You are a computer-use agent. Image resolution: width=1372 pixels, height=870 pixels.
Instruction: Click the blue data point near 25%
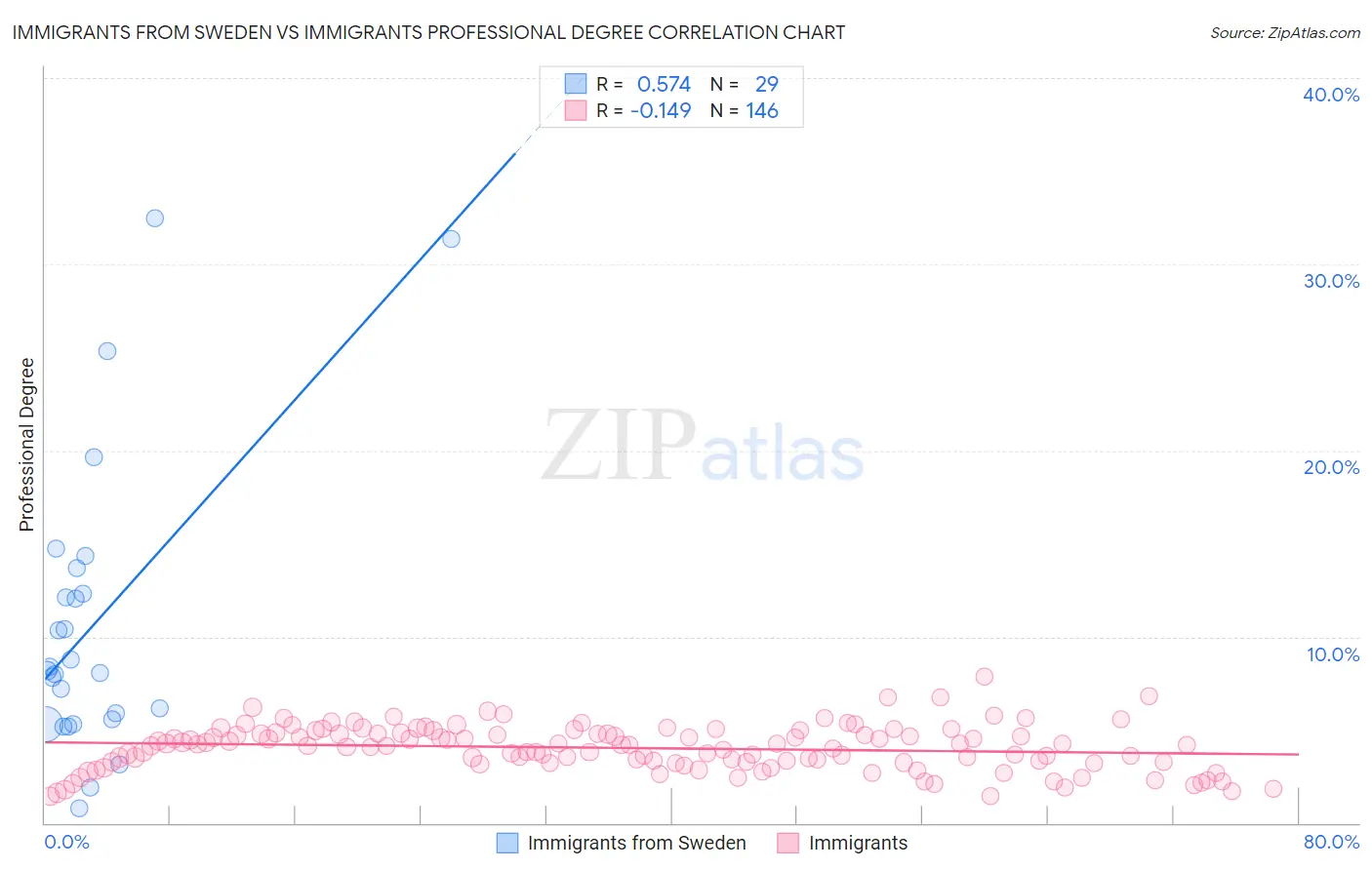click(x=107, y=351)
